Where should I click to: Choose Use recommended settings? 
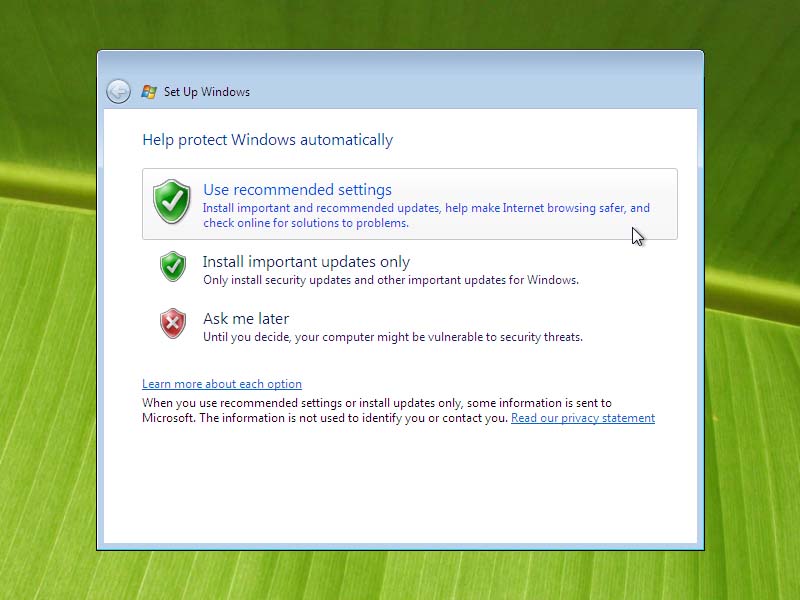(x=410, y=204)
